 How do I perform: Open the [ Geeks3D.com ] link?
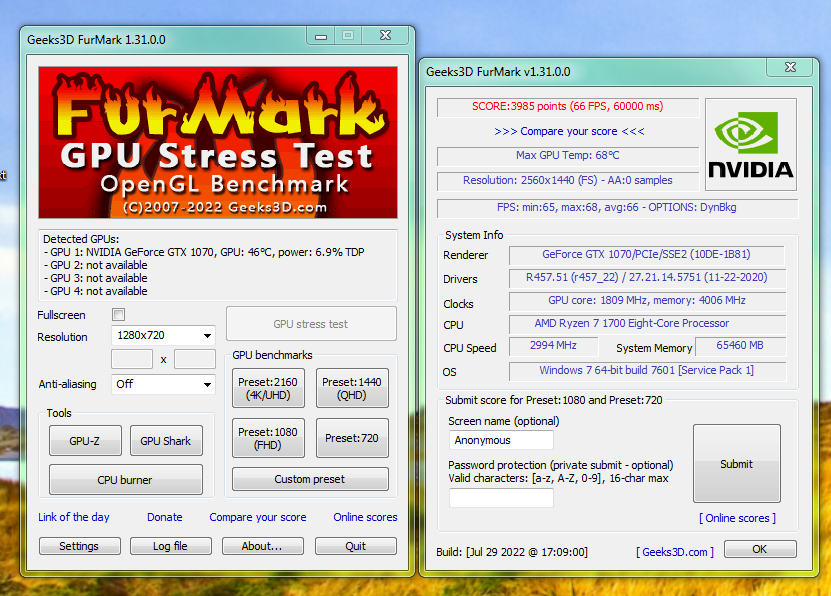tap(675, 552)
